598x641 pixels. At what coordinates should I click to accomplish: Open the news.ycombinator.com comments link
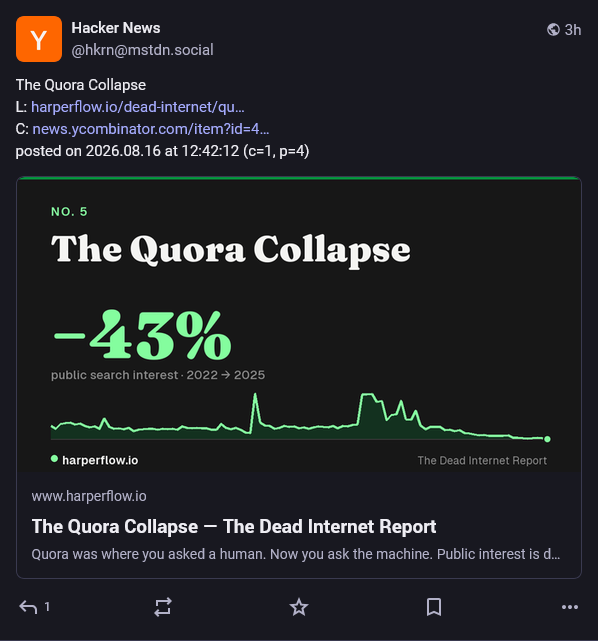150,129
